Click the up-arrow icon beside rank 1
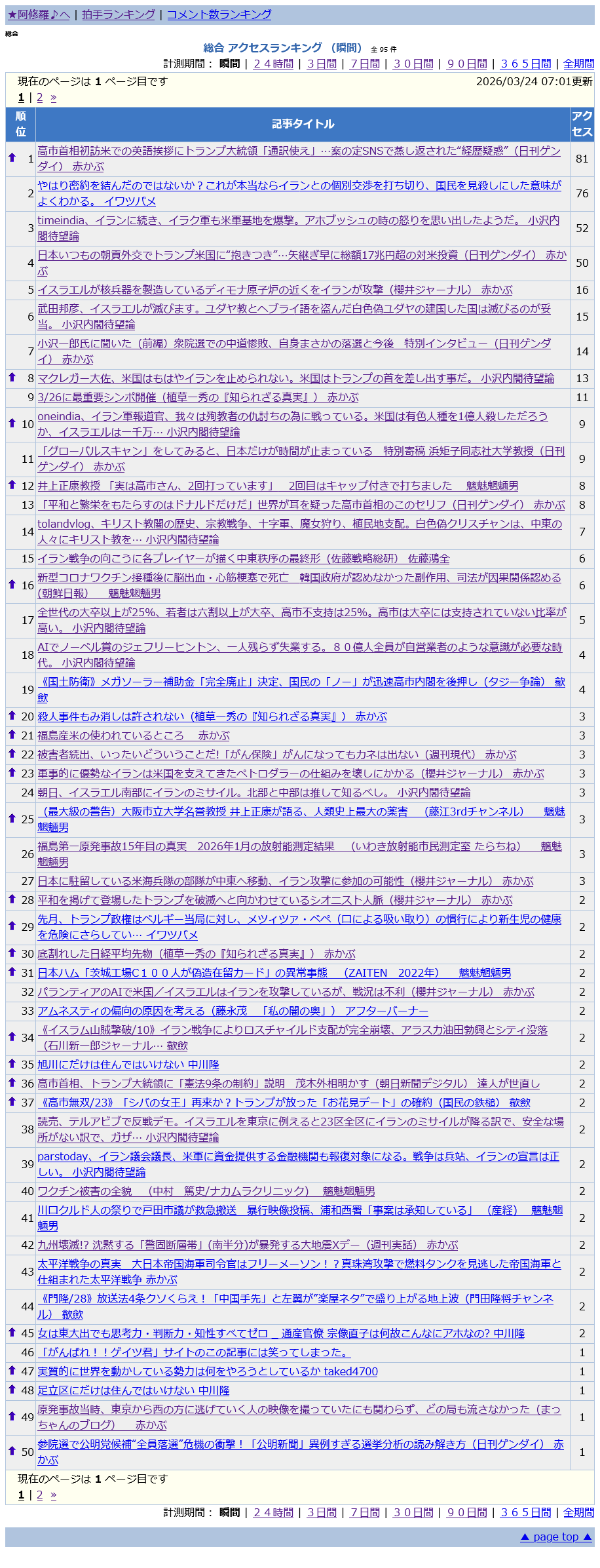Screen dimensions: 600x1568 click(12, 157)
